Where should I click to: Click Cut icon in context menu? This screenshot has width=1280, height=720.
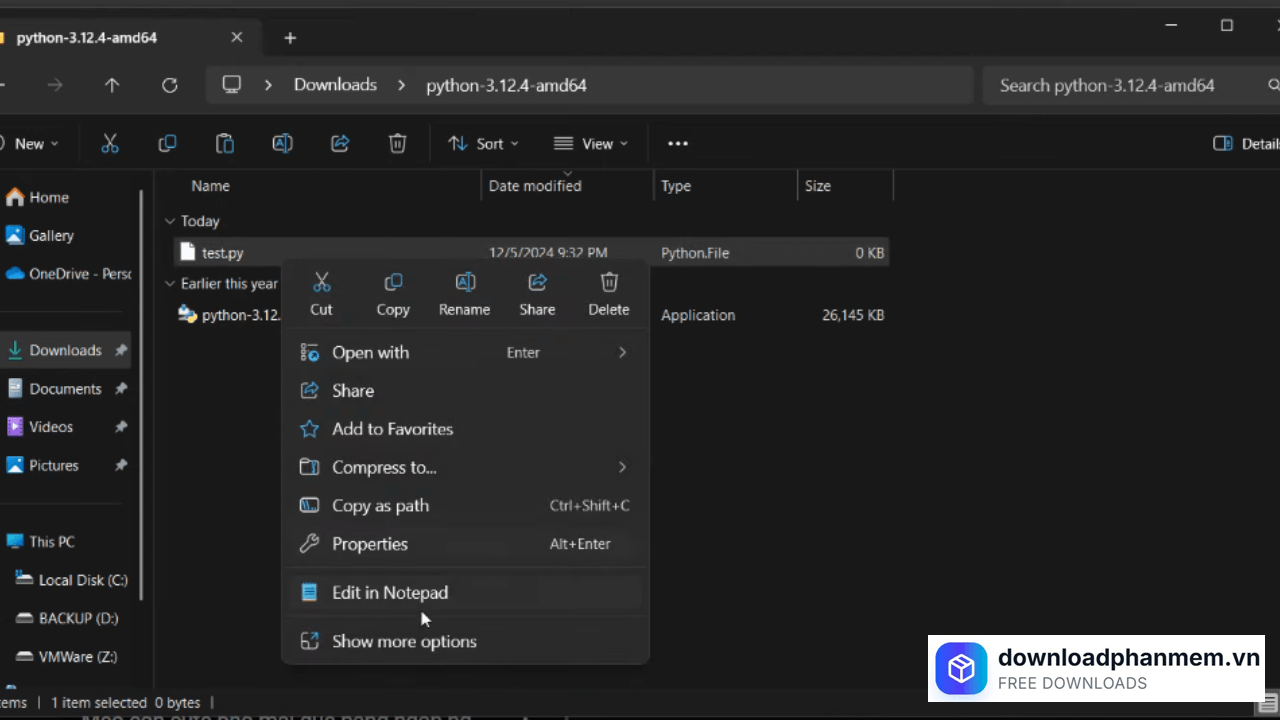pyautogui.click(x=321, y=282)
